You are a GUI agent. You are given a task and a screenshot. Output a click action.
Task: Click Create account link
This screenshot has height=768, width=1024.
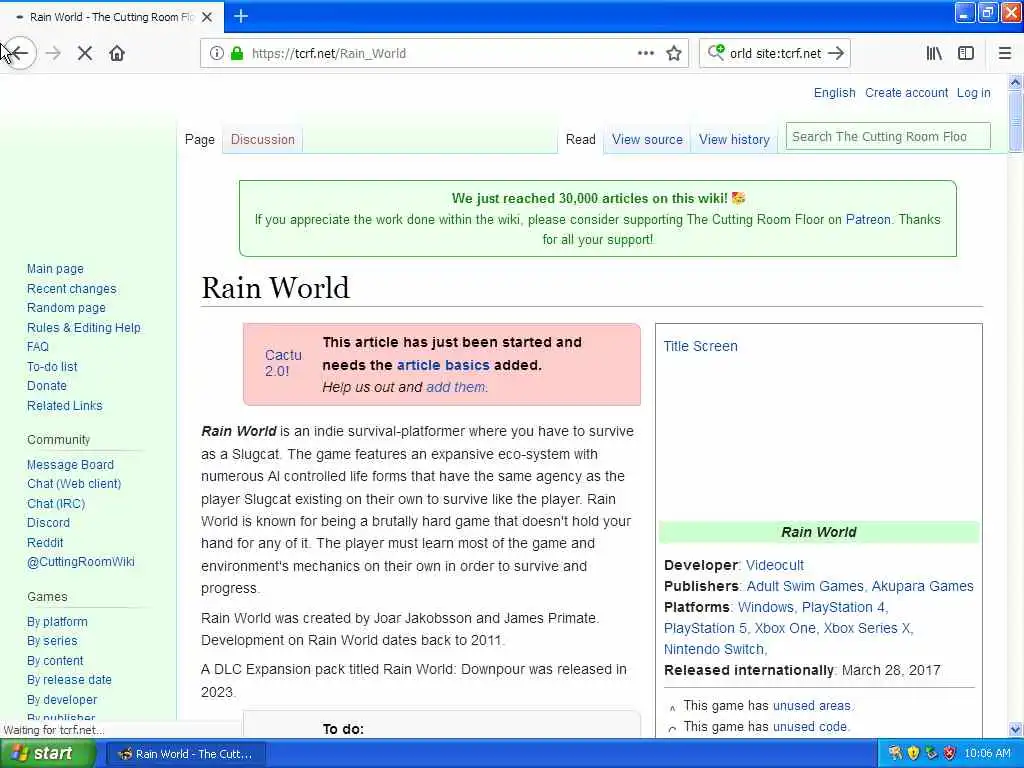(906, 93)
